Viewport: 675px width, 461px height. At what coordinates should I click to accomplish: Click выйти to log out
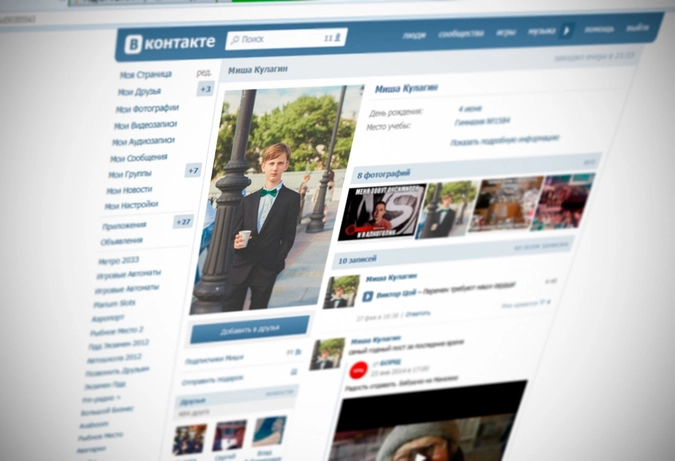(637, 28)
